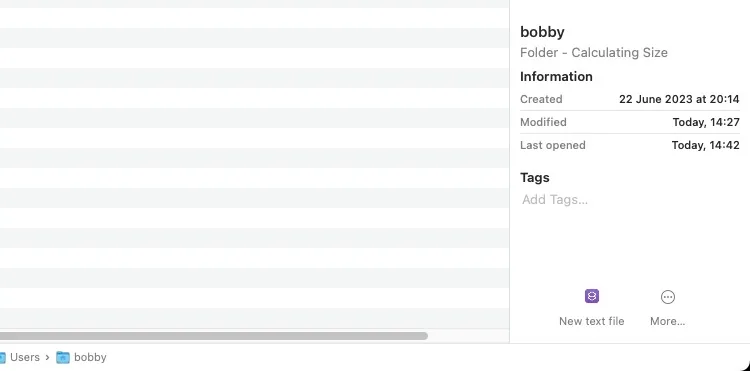Click the Created date 22 June 2023 value

click(x=679, y=99)
